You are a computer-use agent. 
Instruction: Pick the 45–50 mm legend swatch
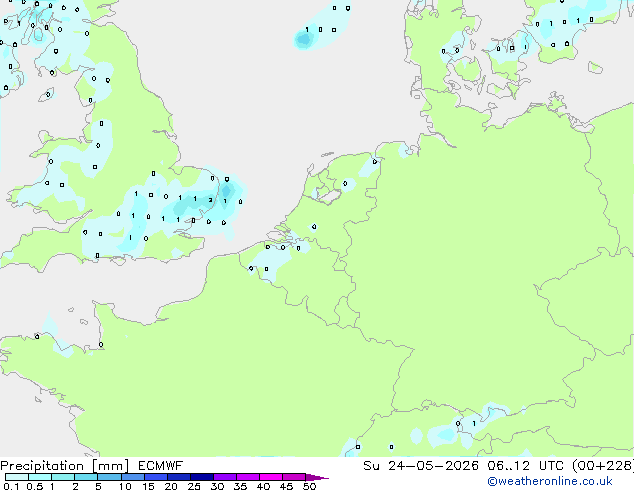pos(294,477)
